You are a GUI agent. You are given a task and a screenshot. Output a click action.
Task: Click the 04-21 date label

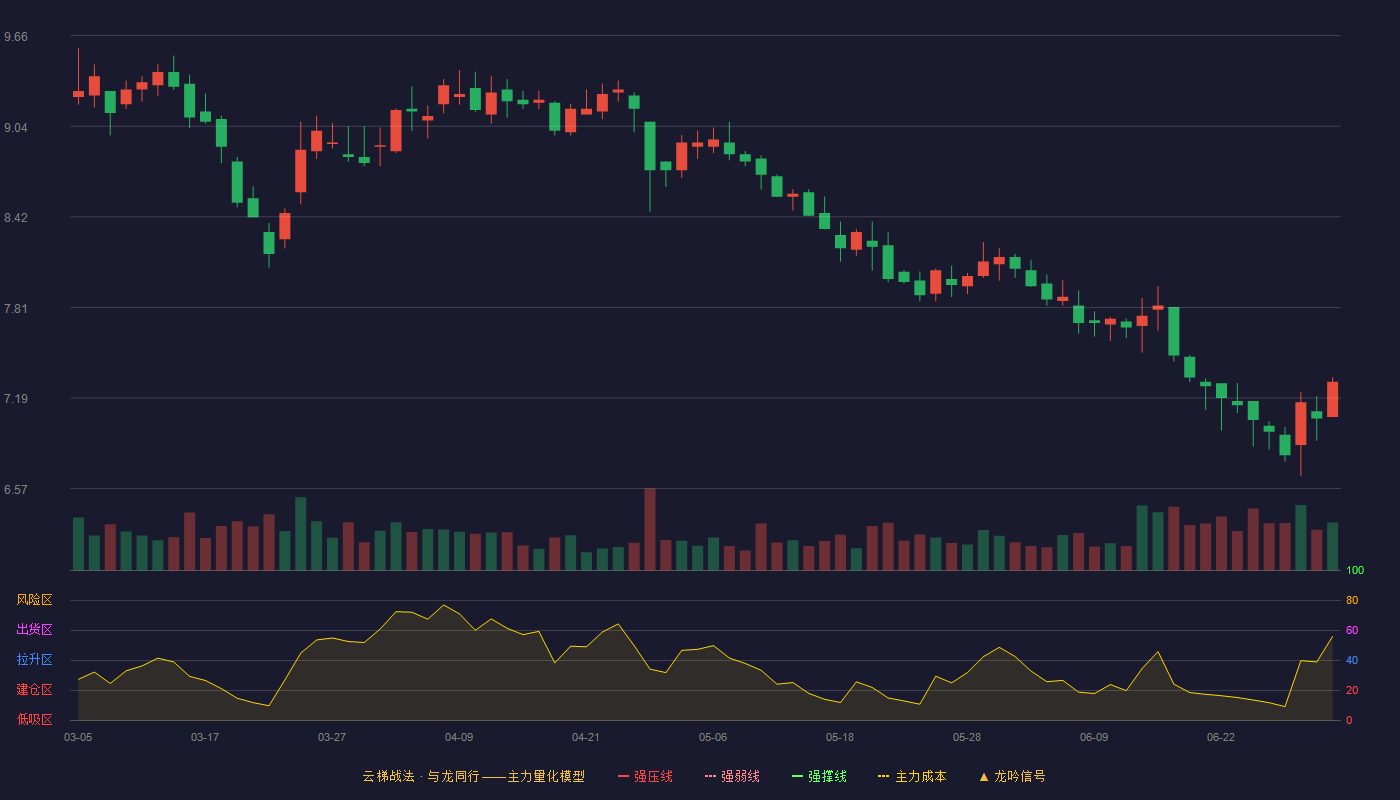[586, 737]
